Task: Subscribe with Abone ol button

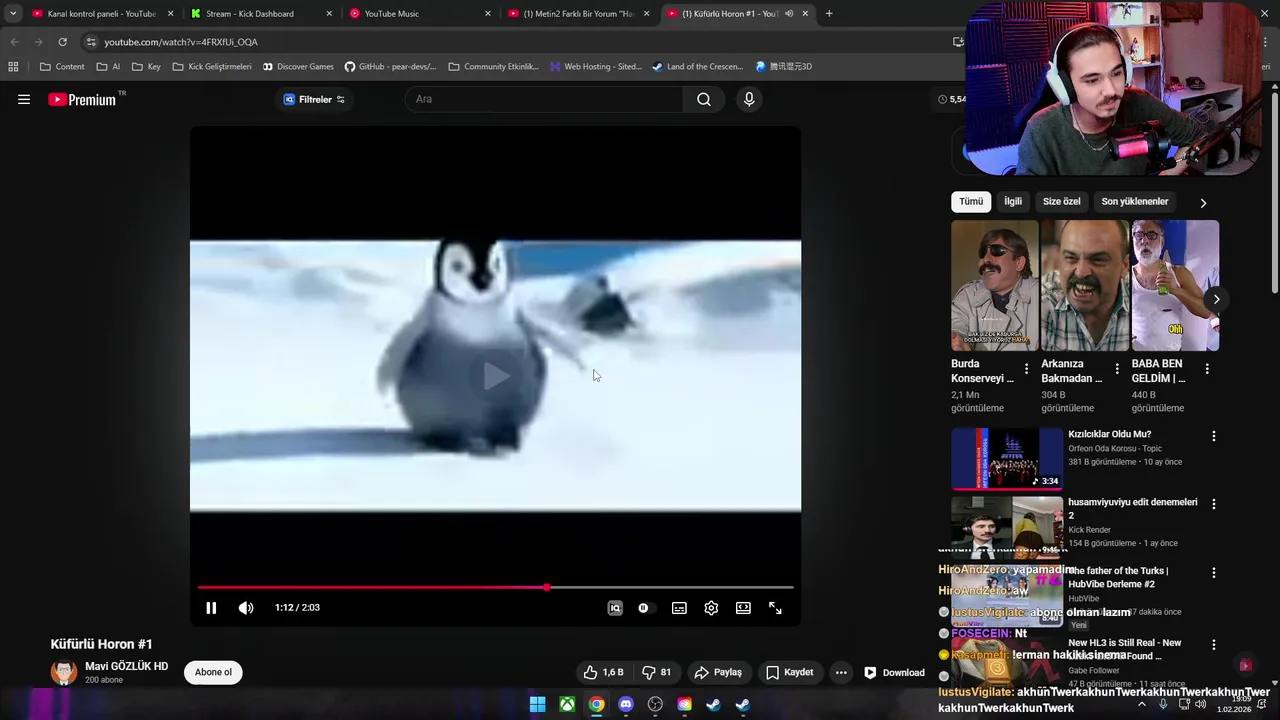Action: [x=213, y=672]
